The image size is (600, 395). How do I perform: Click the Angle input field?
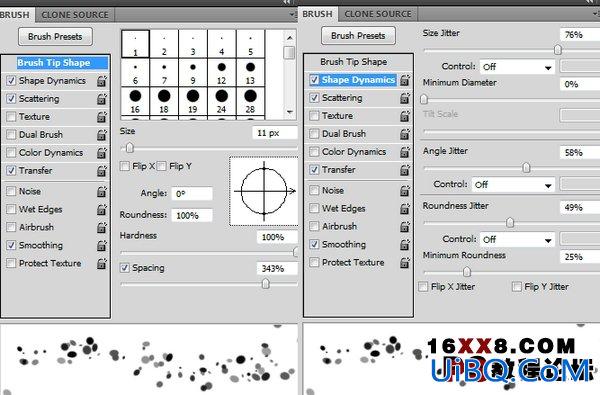pyautogui.click(x=192, y=194)
